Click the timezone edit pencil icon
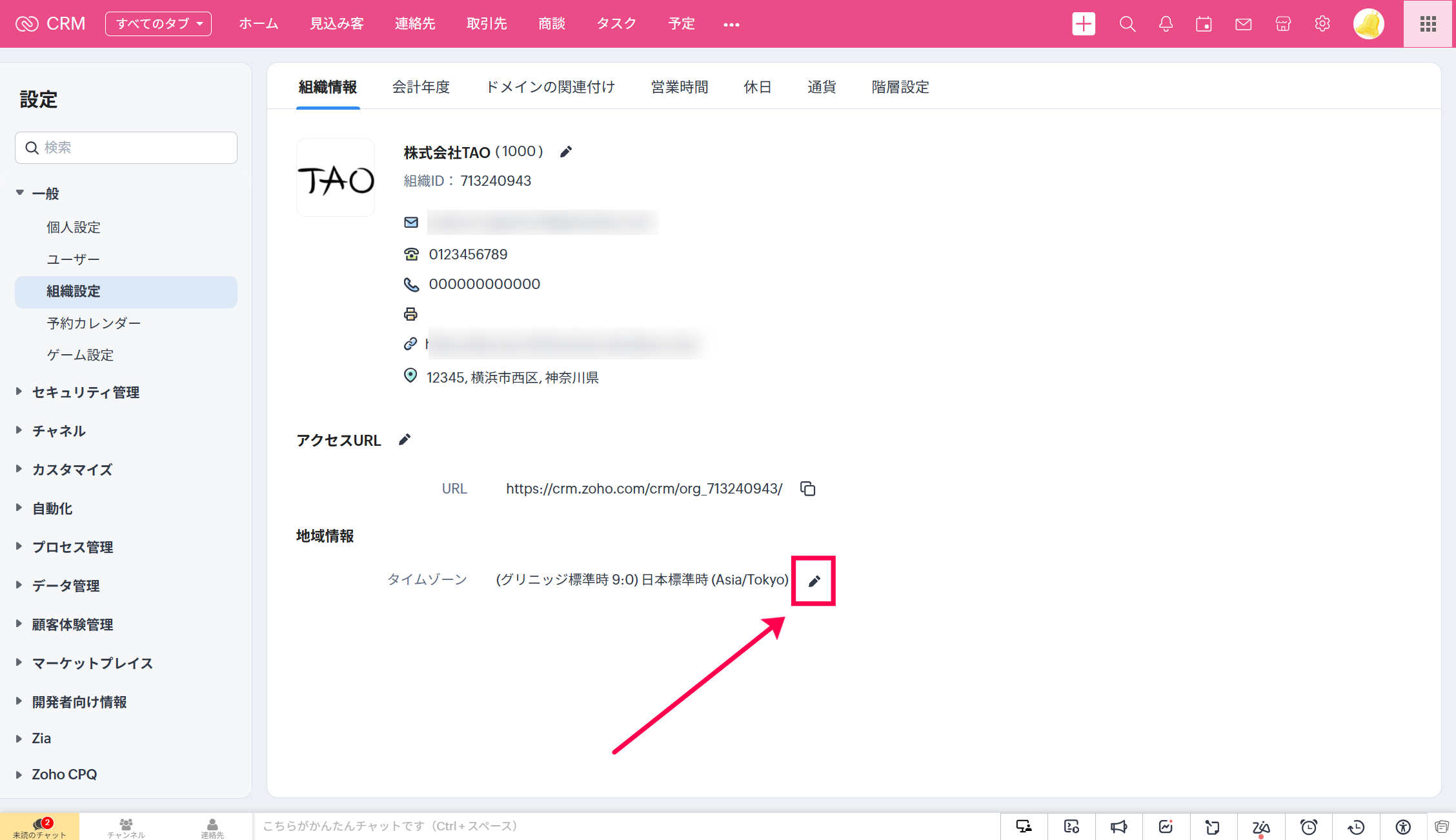The image size is (1456, 840). pyautogui.click(x=814, y=581)
